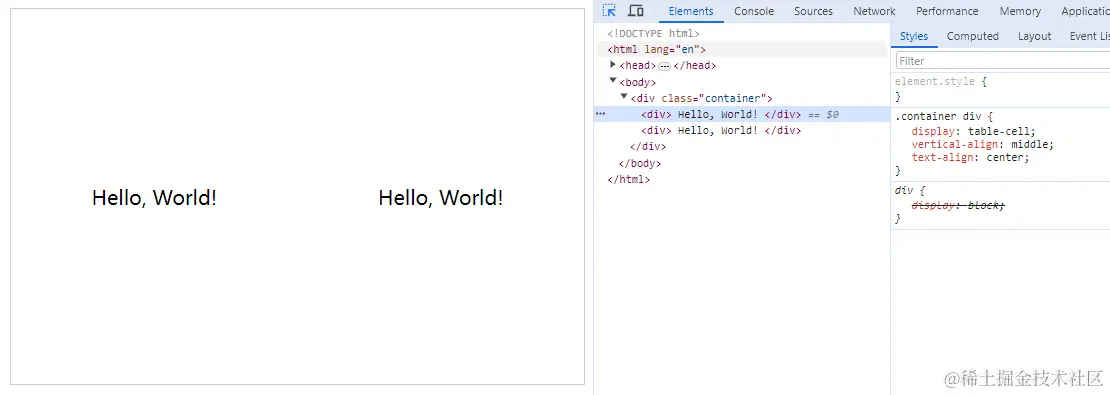Open the Elements tab

[691, 11]
